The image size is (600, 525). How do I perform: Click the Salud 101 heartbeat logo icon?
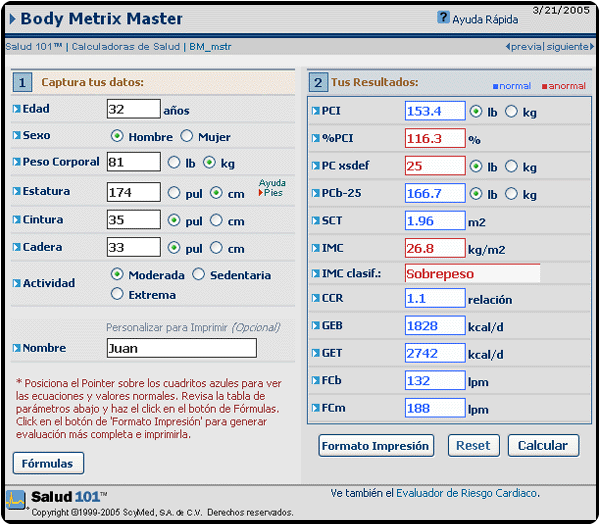[x=16, y=500]
